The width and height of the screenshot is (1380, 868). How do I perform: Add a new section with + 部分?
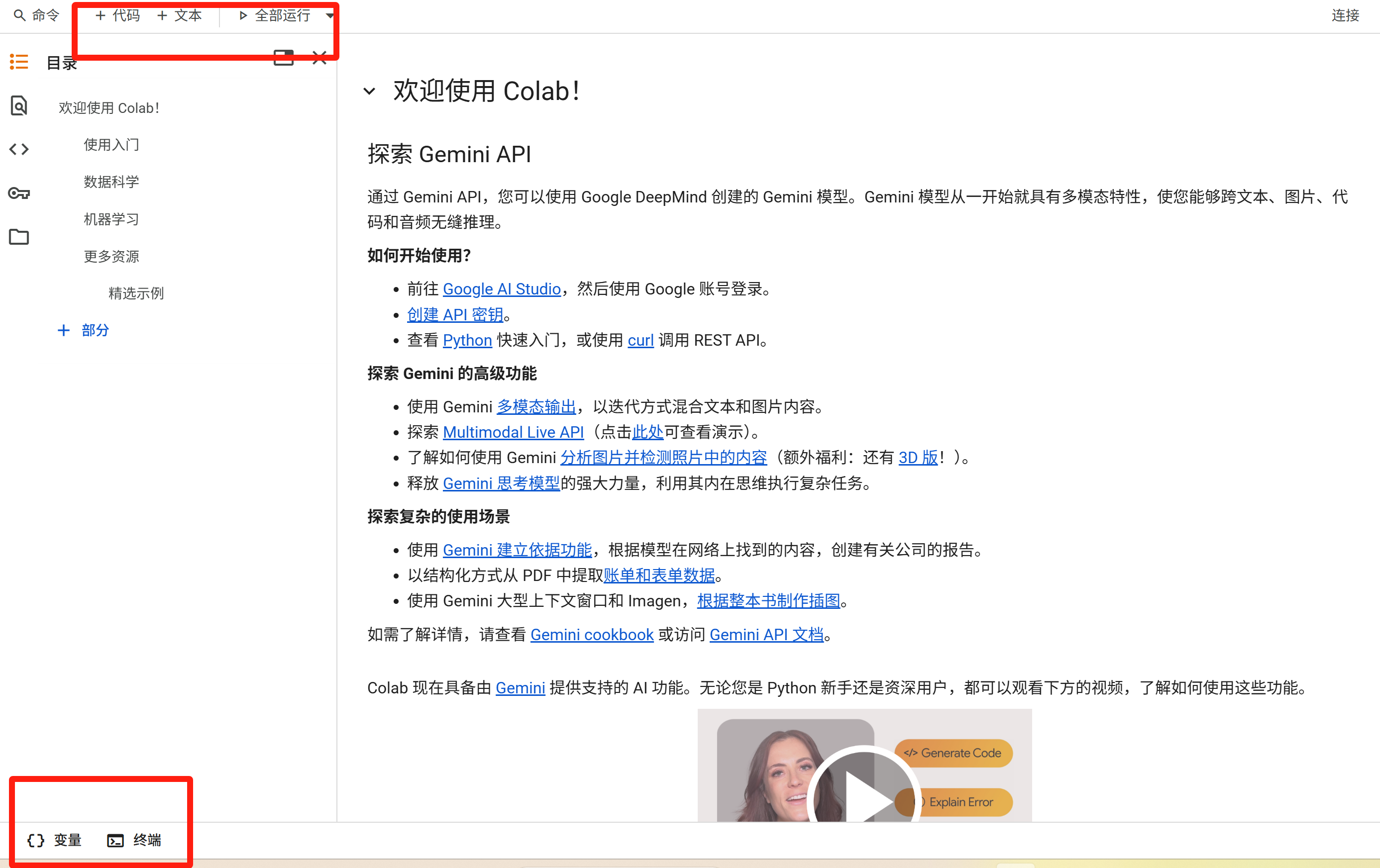coord(84,330)
